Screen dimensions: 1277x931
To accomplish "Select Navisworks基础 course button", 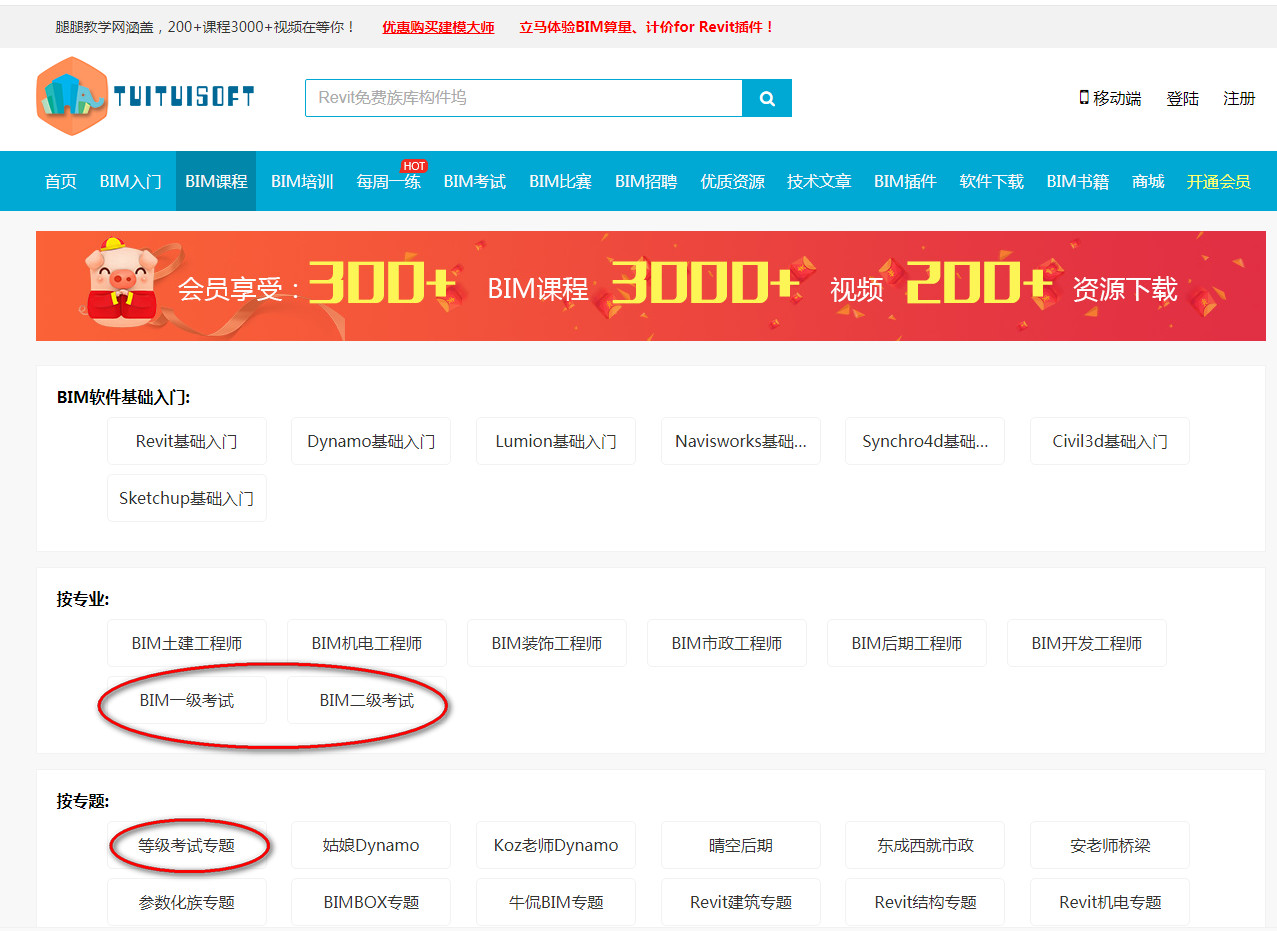I will pos(741,441).
